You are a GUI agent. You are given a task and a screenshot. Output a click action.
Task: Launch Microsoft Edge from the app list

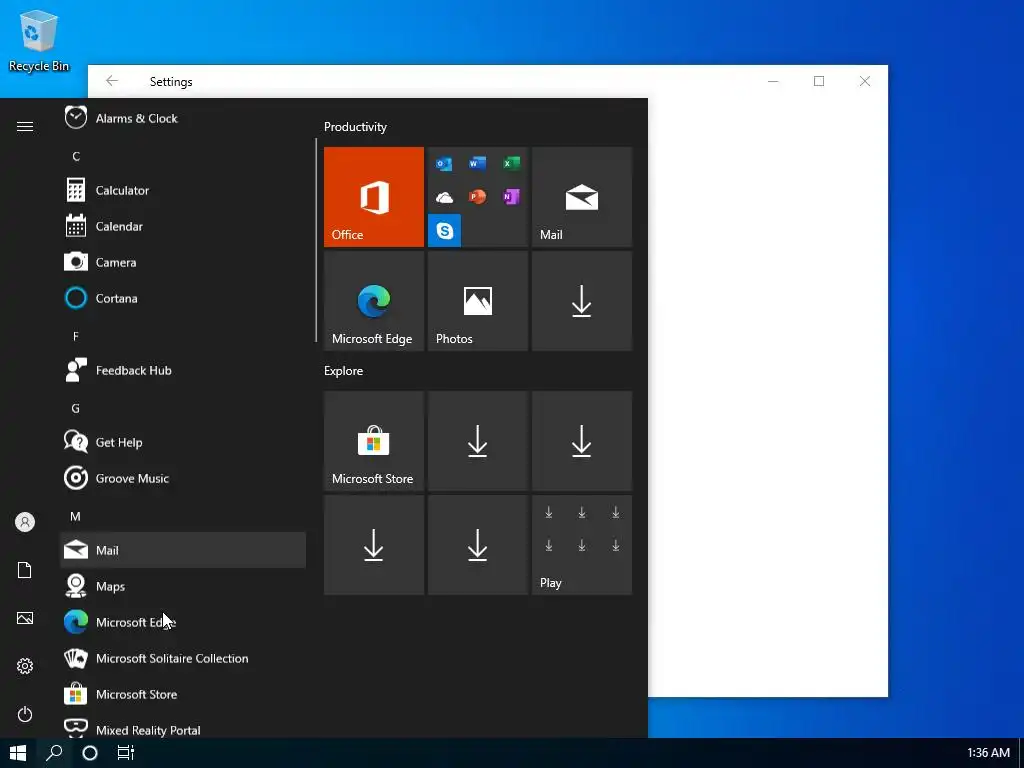click(x=183, y=622)
